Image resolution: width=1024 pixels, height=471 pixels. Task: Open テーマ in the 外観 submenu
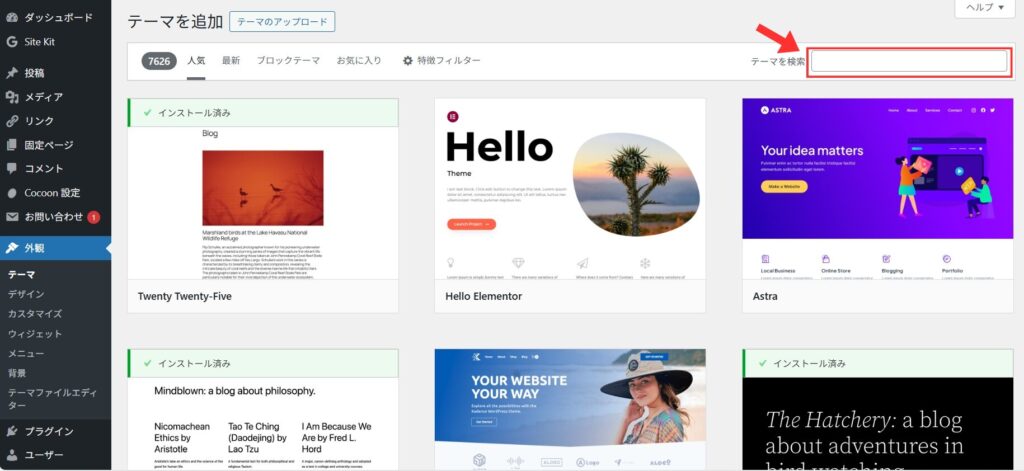22,274
